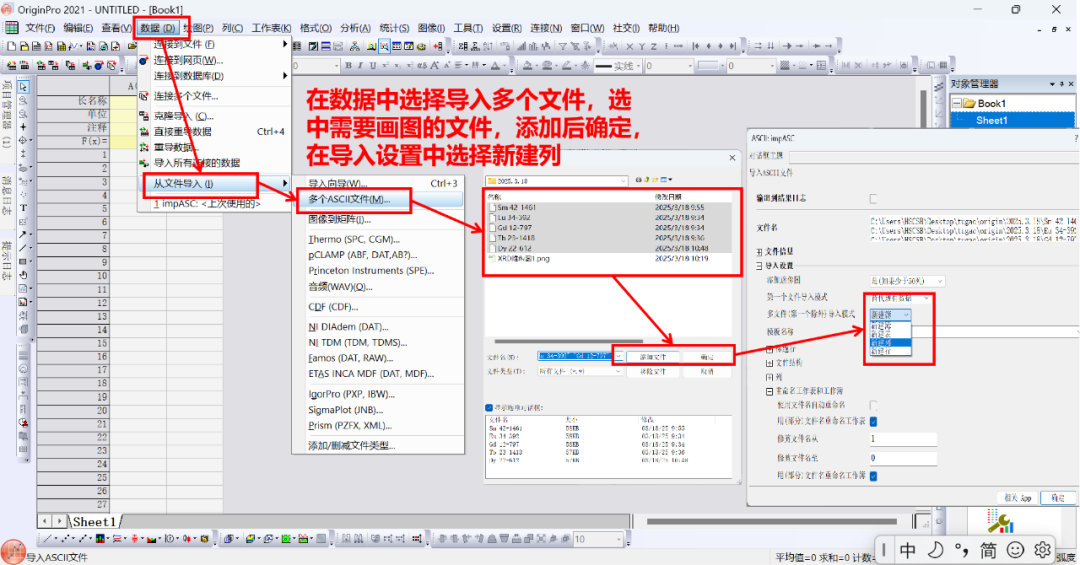Toggle Italic formatting button
The height and width of the screenshot is (565, 1080).
click(x=361, y=66)
